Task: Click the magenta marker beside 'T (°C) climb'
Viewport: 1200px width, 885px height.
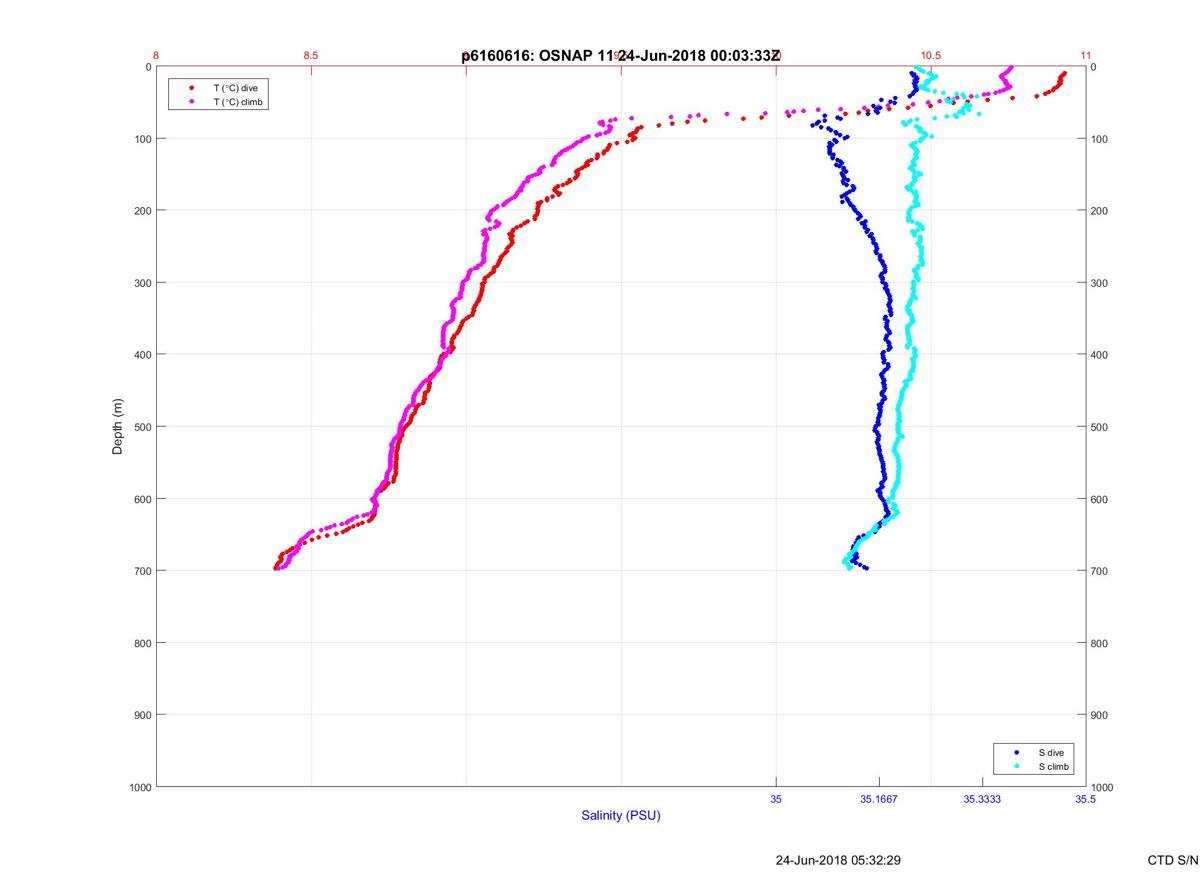Action: pos(191,102)
